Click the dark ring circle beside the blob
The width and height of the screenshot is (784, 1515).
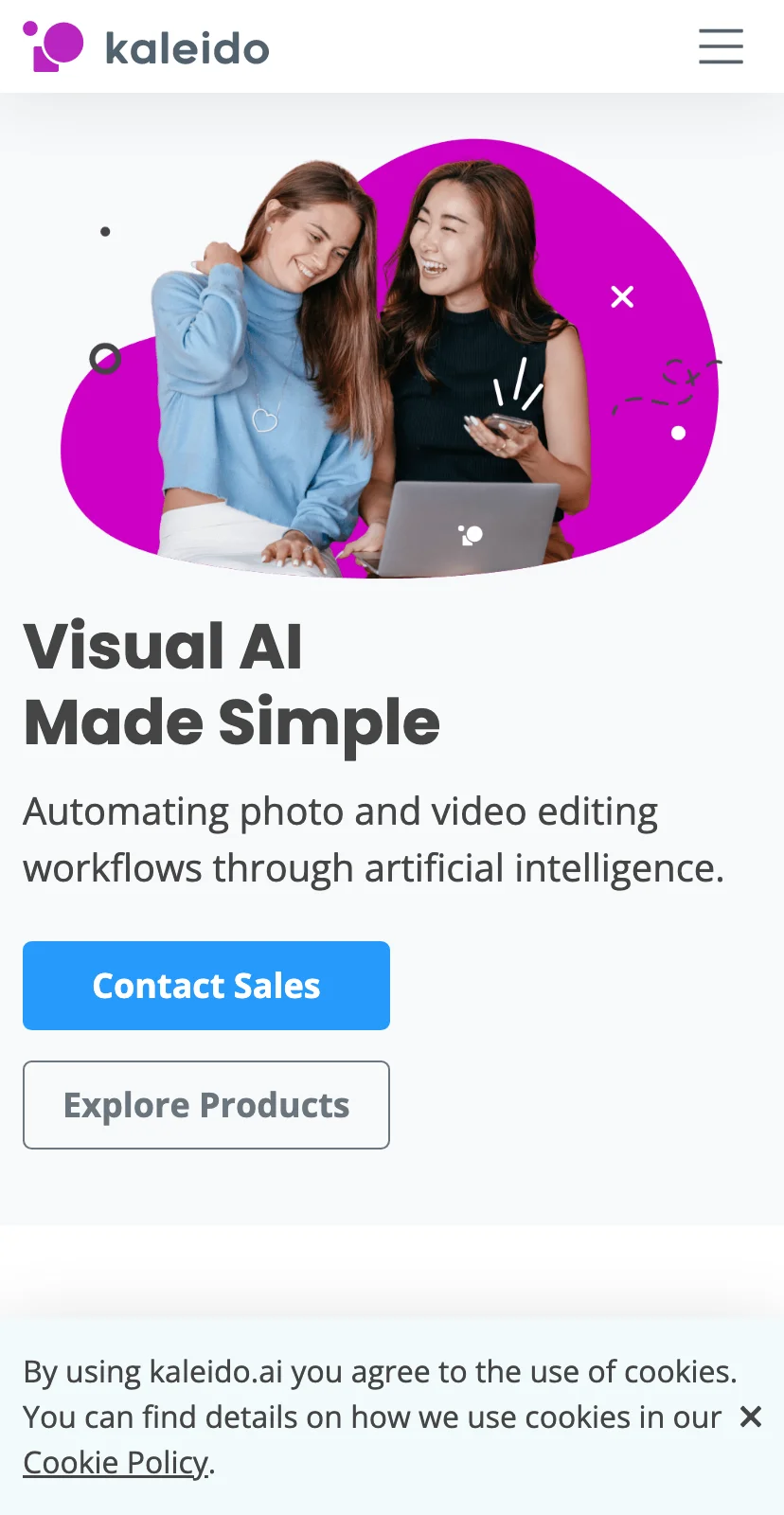point(105,359)
